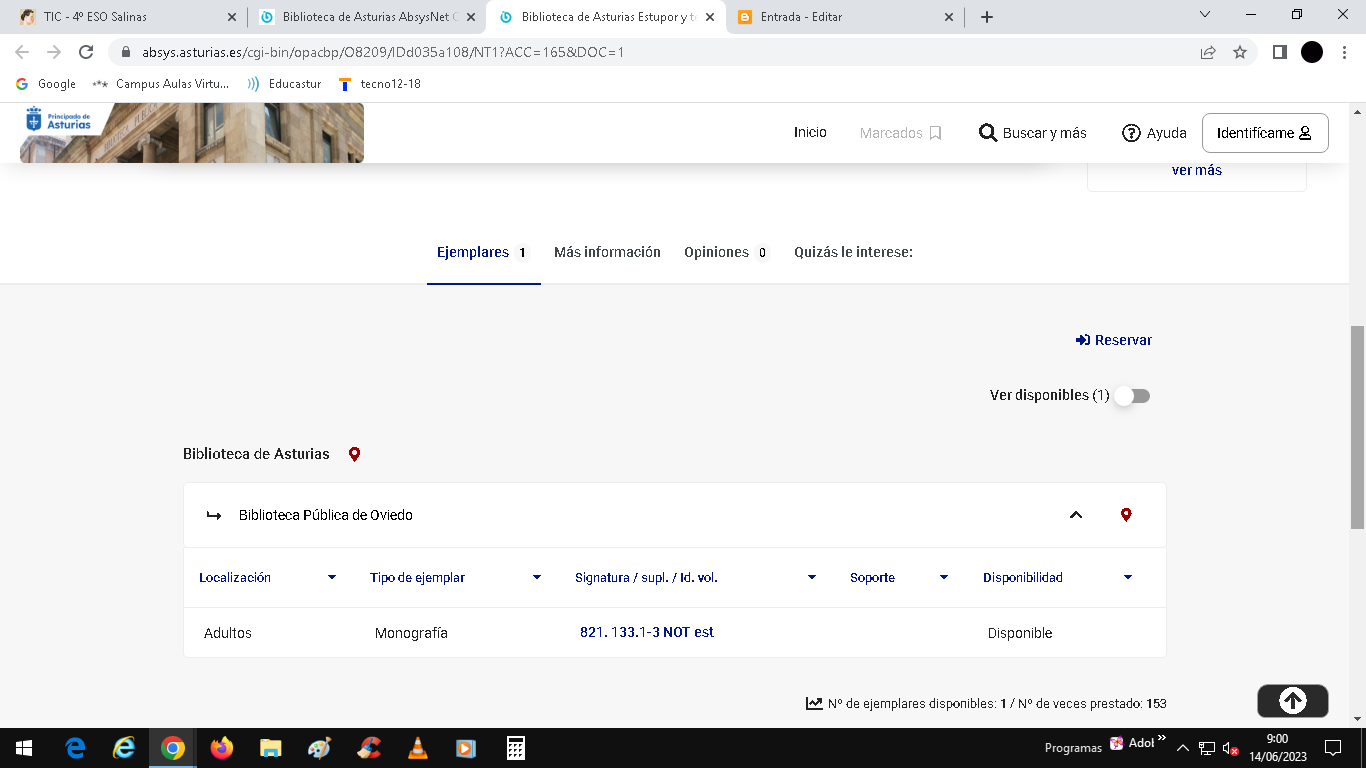Image resolution: width=1366 pixels, height=768 pixels.
Task: Open Firefox from taskbar
Action: coord(221,748)
